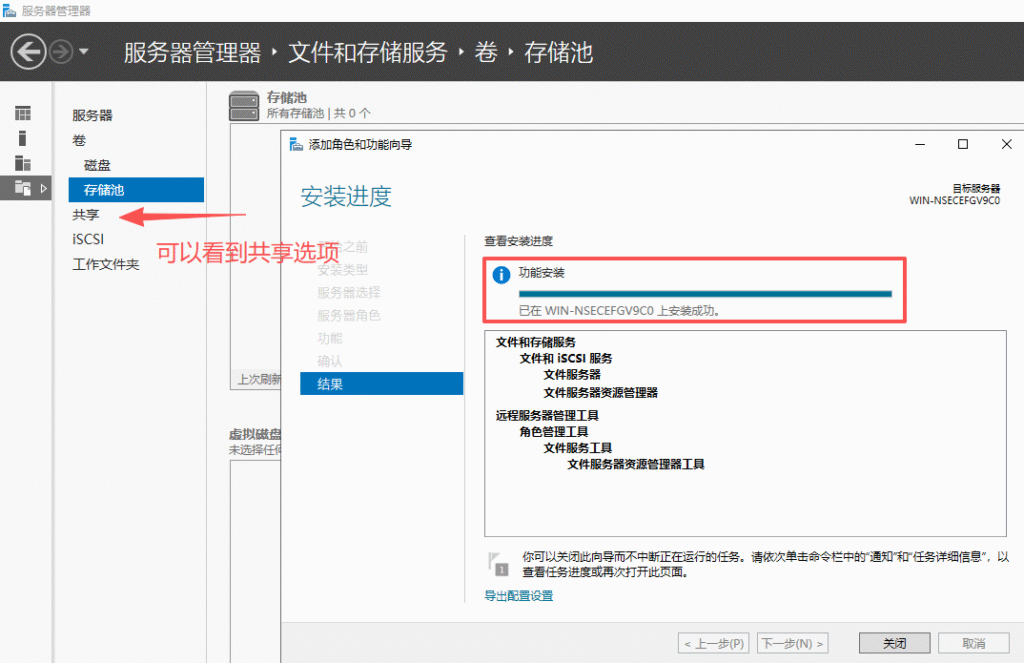Select 服务器 in the navigation pane
This screenshot has width=1024, height=663.
[x=92, y=116]
